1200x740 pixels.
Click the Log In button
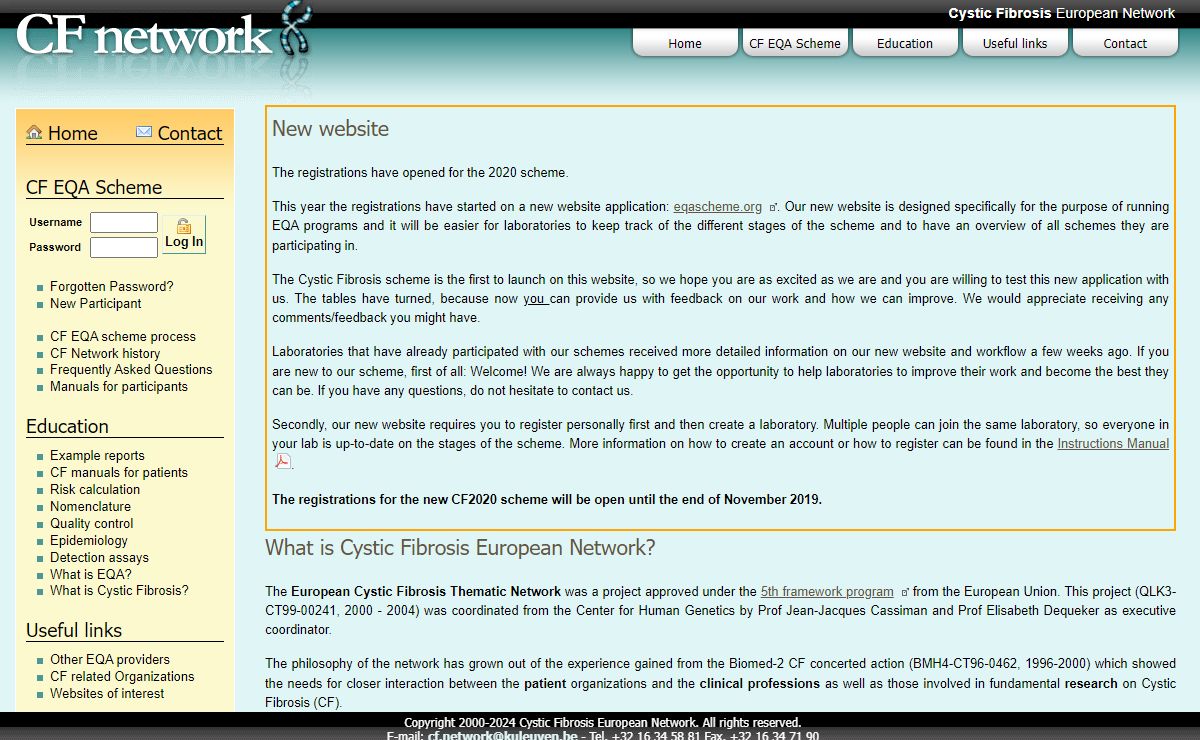pyautogui.click(x=184, y=235)
